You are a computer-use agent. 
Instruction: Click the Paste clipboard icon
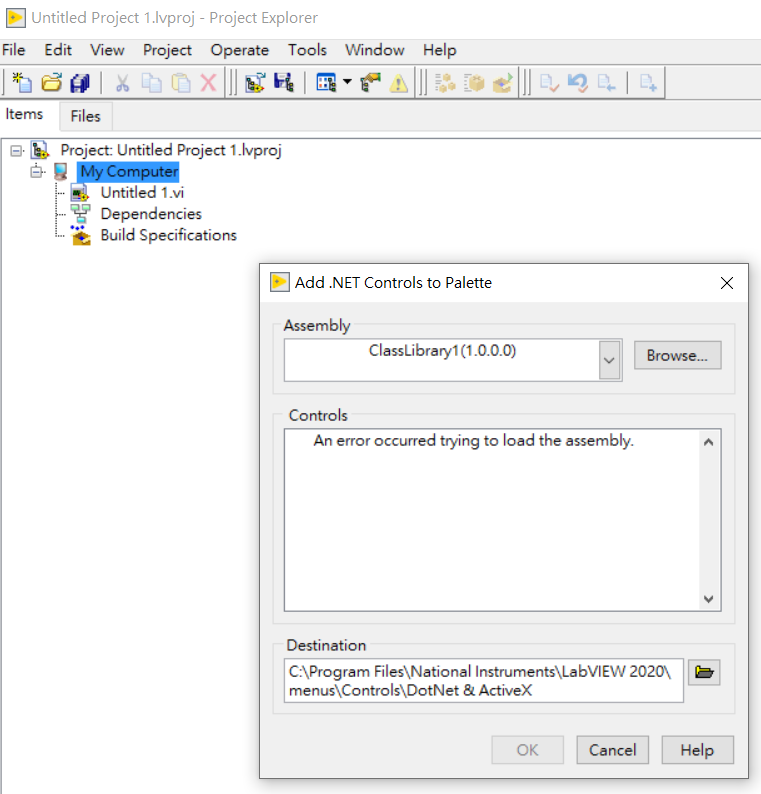pos(181,83)
